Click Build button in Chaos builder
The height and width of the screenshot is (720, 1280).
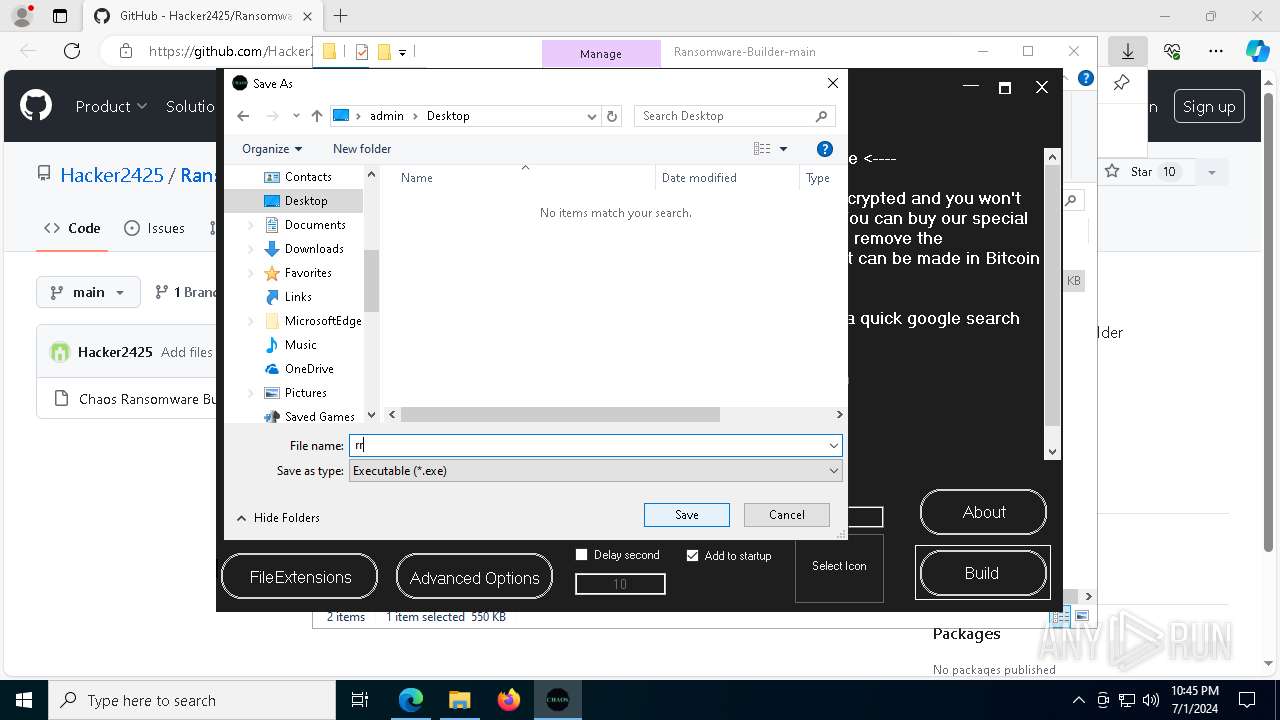982,573
